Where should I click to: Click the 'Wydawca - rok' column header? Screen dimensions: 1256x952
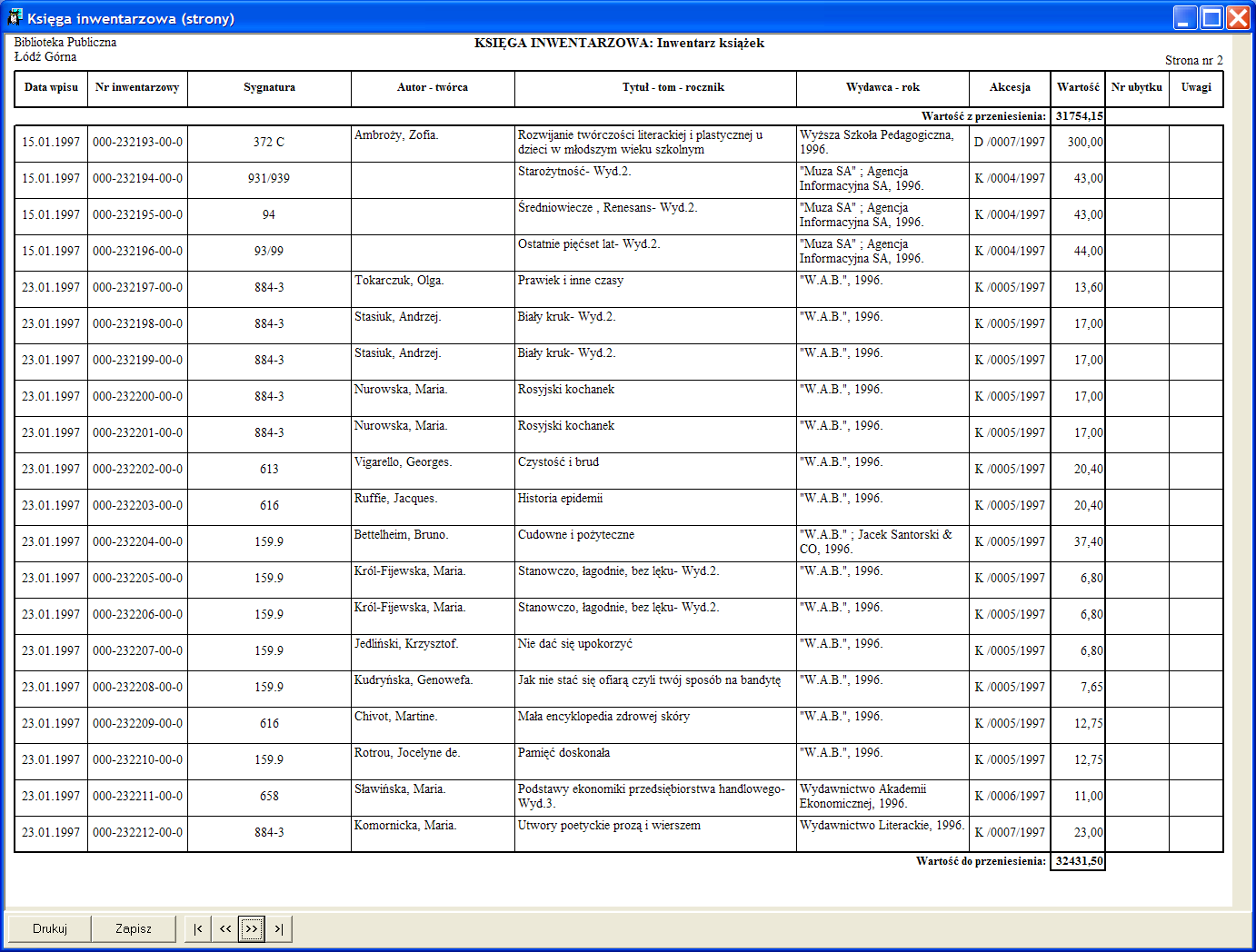(x=882, y=88)
